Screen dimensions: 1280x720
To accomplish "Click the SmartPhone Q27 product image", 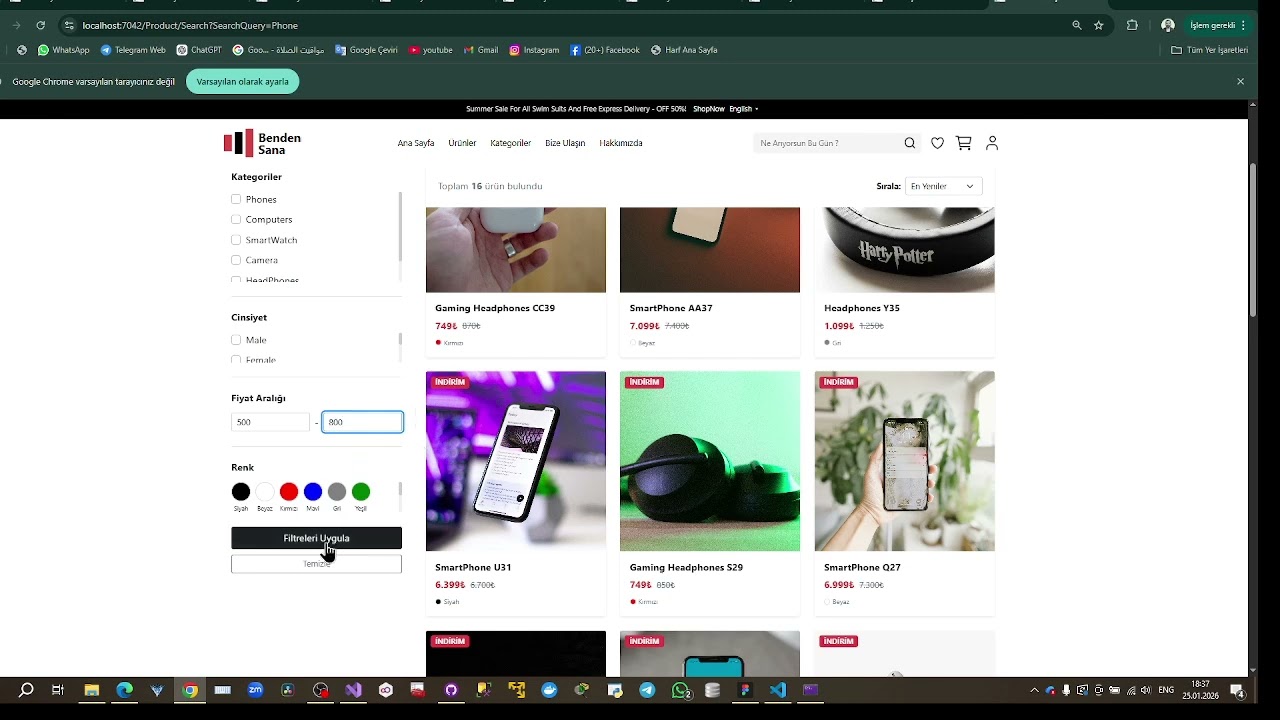I will coord(905,461).
